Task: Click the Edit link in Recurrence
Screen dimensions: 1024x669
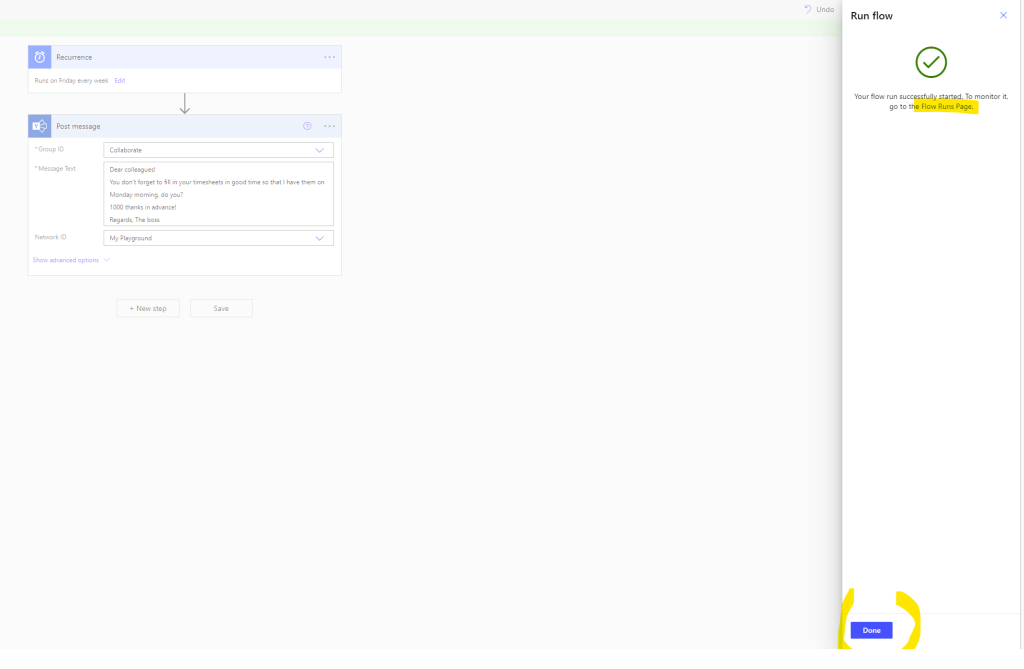Action: pos(120,80)
